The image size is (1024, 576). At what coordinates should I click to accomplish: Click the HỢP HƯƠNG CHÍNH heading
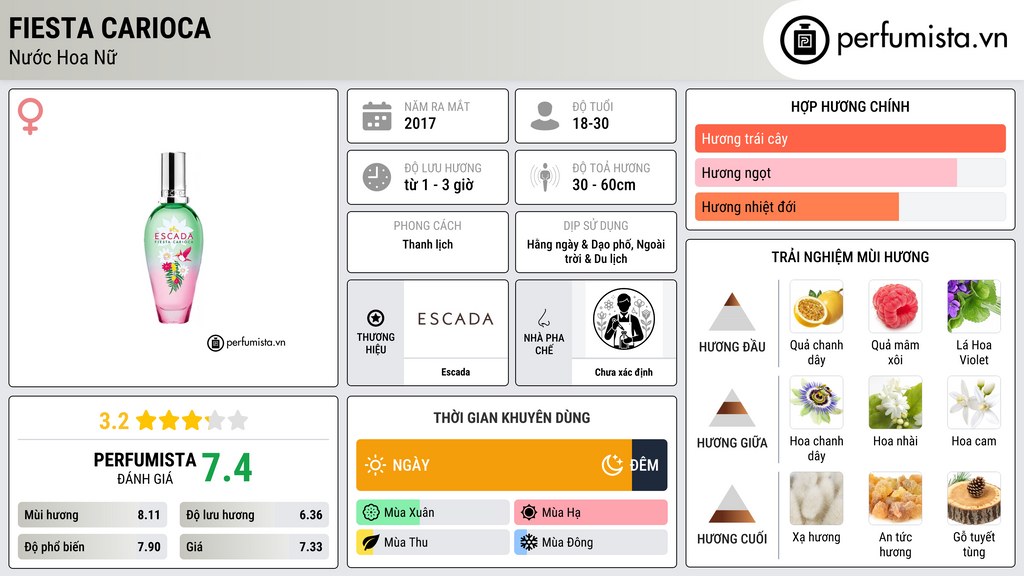pyautogui.click(x=850, y=106)
